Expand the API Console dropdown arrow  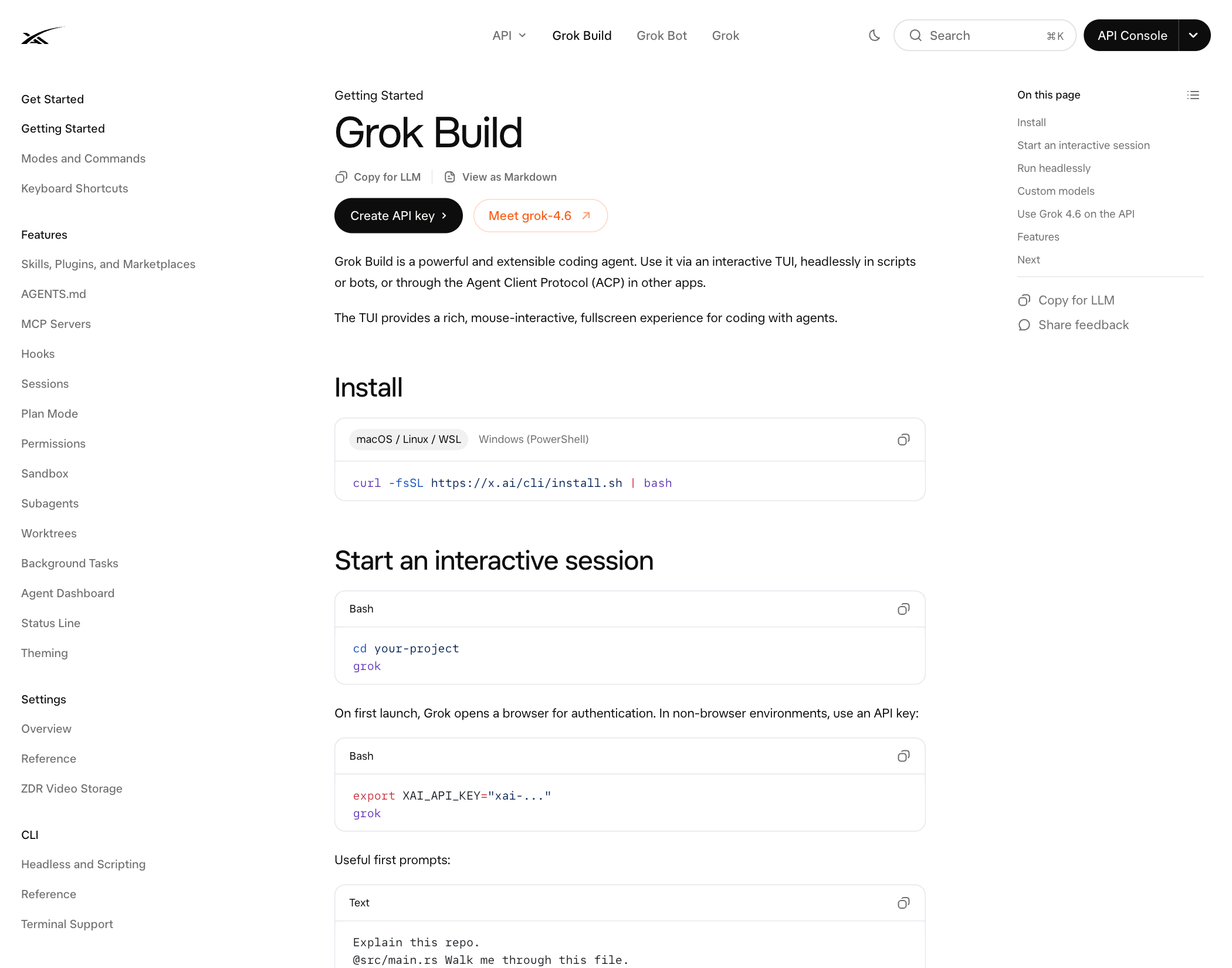click(x=1193, y=36)
